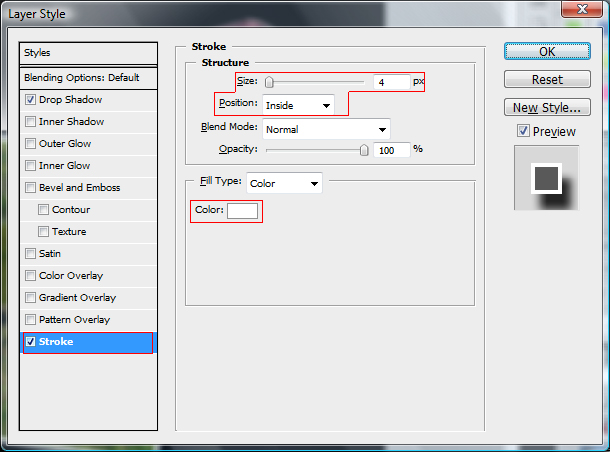The width and height of the screenshot is (610, 452).
Task: Uncheck the Drop Shadow effect
Action: [x=30, y=100]
